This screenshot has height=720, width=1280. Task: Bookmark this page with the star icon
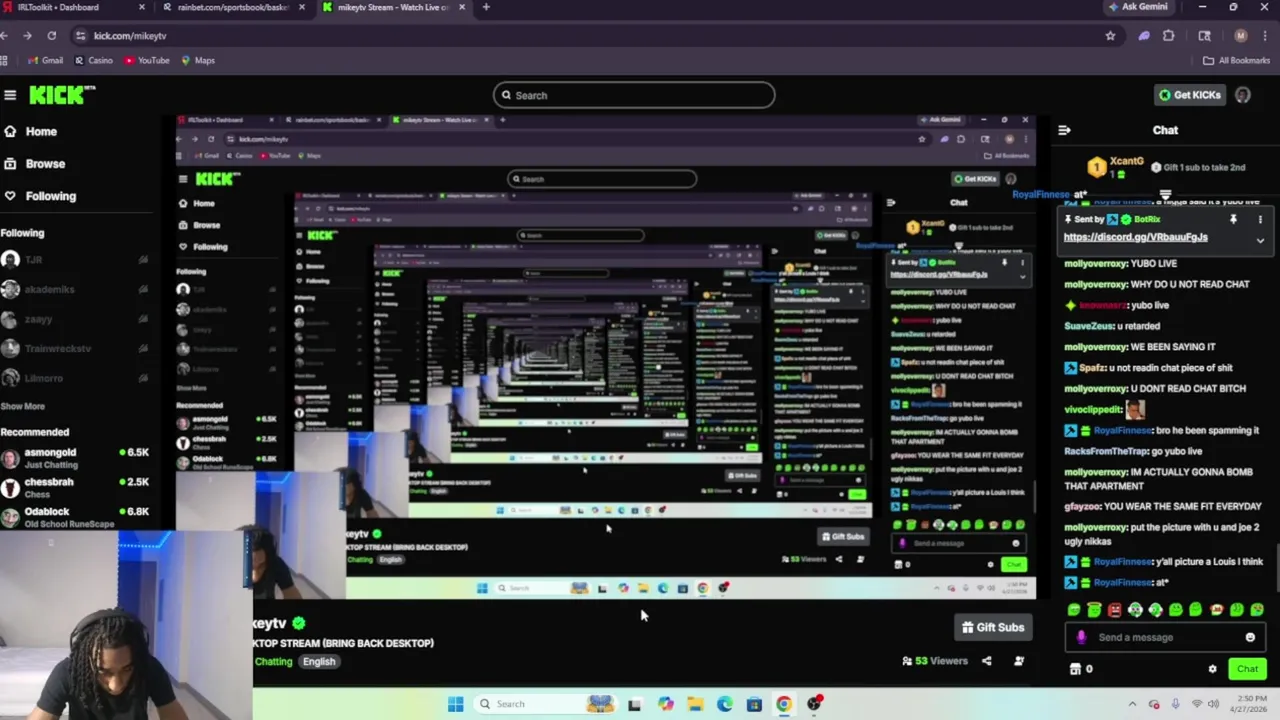coord(1110,36)
